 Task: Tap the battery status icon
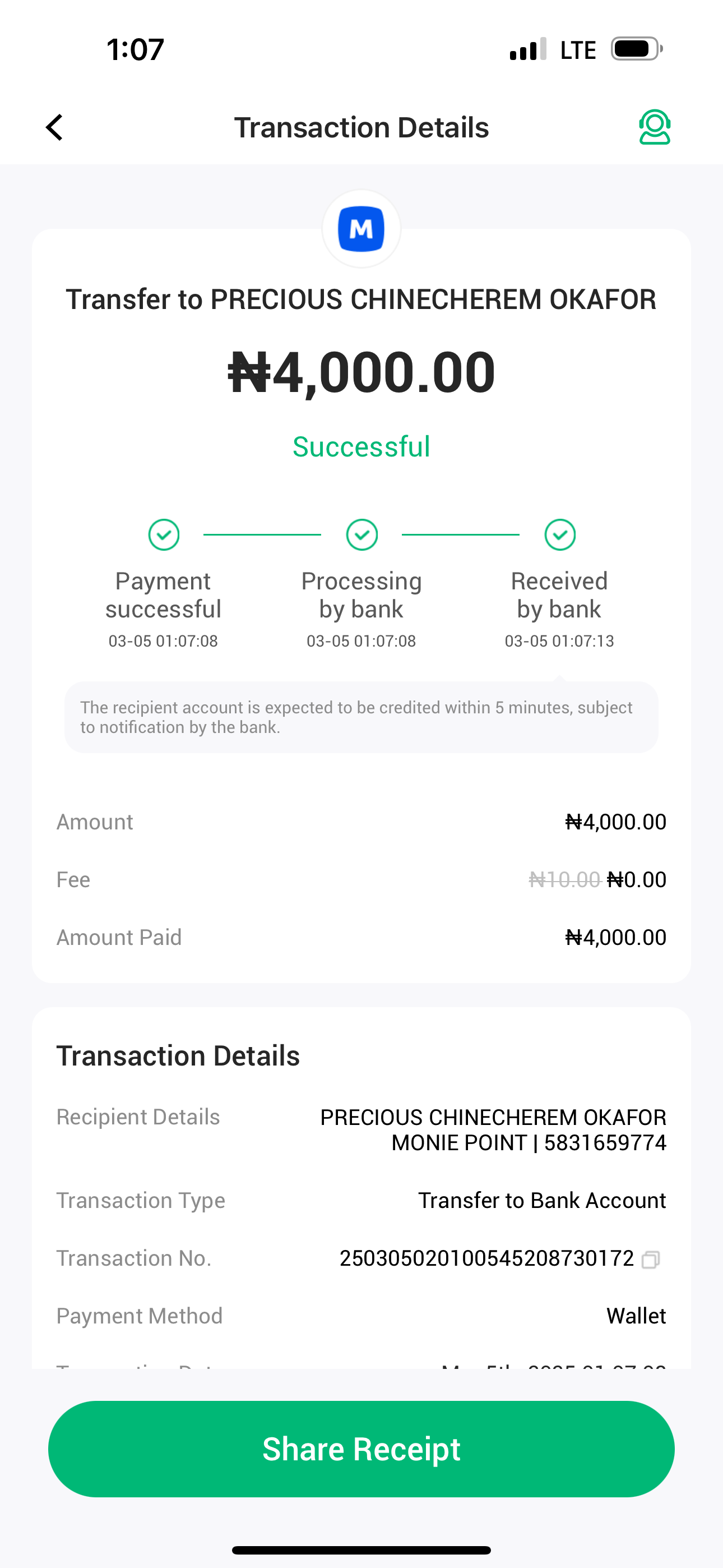[636, 49]
